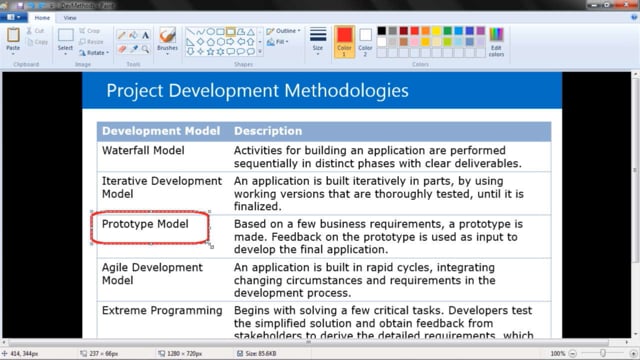Screen dimensions: 640x360
Task: Click the Crop button
Action: coord(90,31)
